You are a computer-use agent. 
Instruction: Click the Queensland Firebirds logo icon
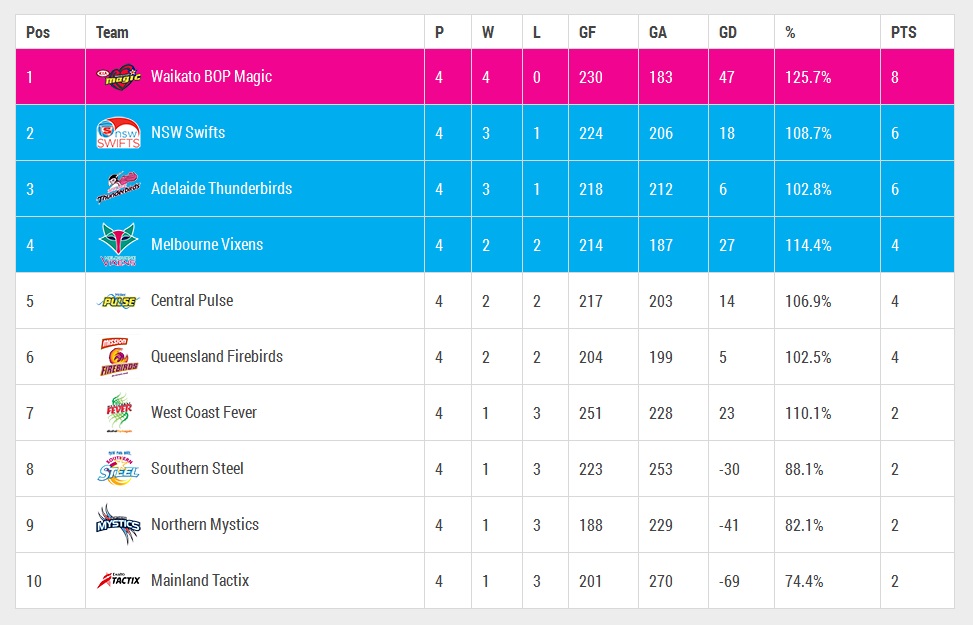pyautogui.click(x=118, y=357)
